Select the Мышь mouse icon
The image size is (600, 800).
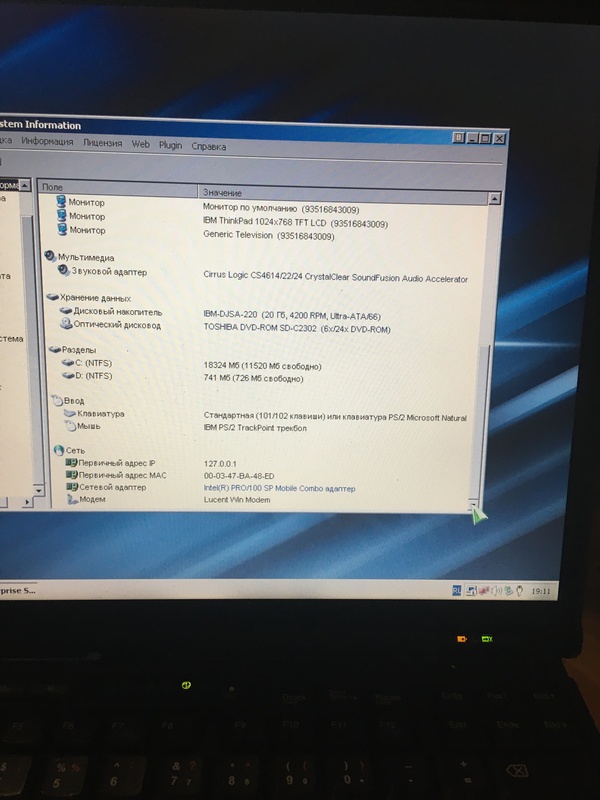click(70, 426)
